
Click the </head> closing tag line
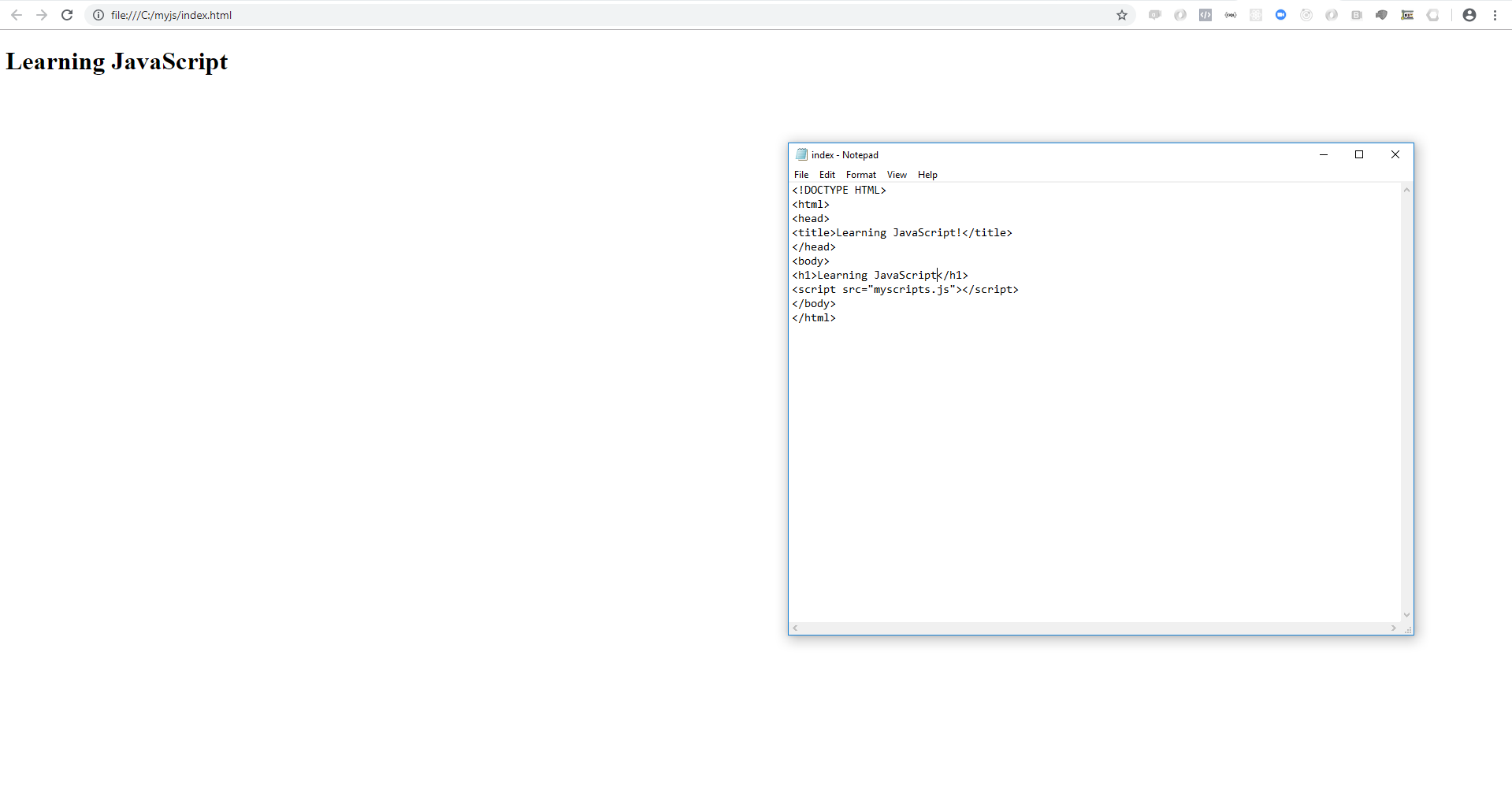(x=814, y=246)
